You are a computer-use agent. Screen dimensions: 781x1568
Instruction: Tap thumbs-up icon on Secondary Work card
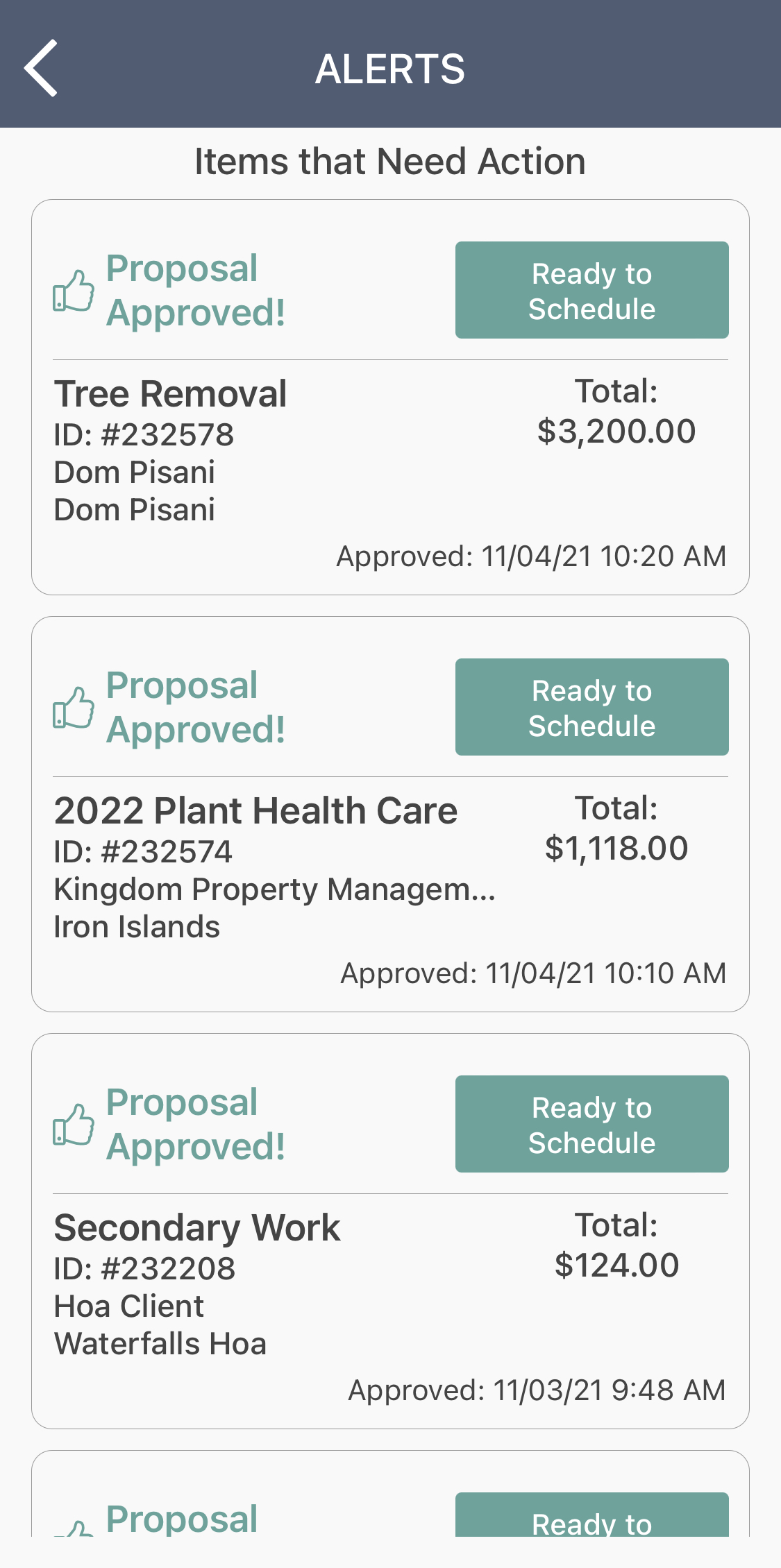[x=74, y=1125]
